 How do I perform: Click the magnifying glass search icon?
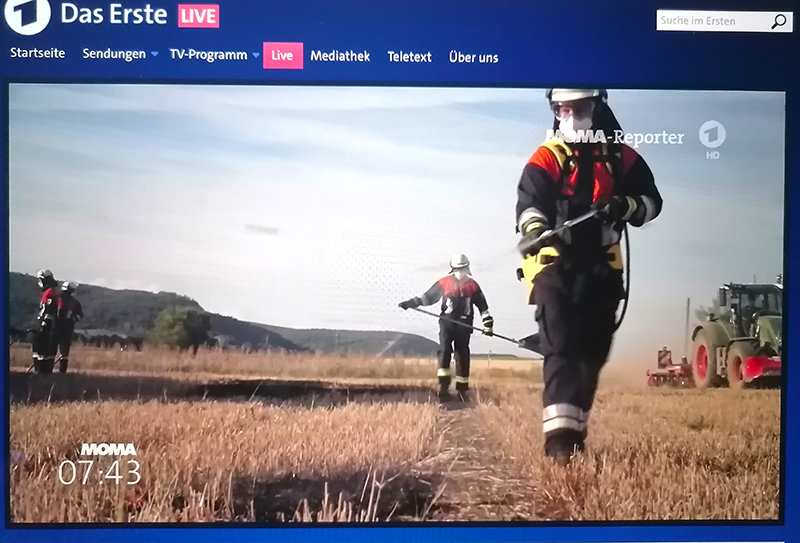point(779,21)
